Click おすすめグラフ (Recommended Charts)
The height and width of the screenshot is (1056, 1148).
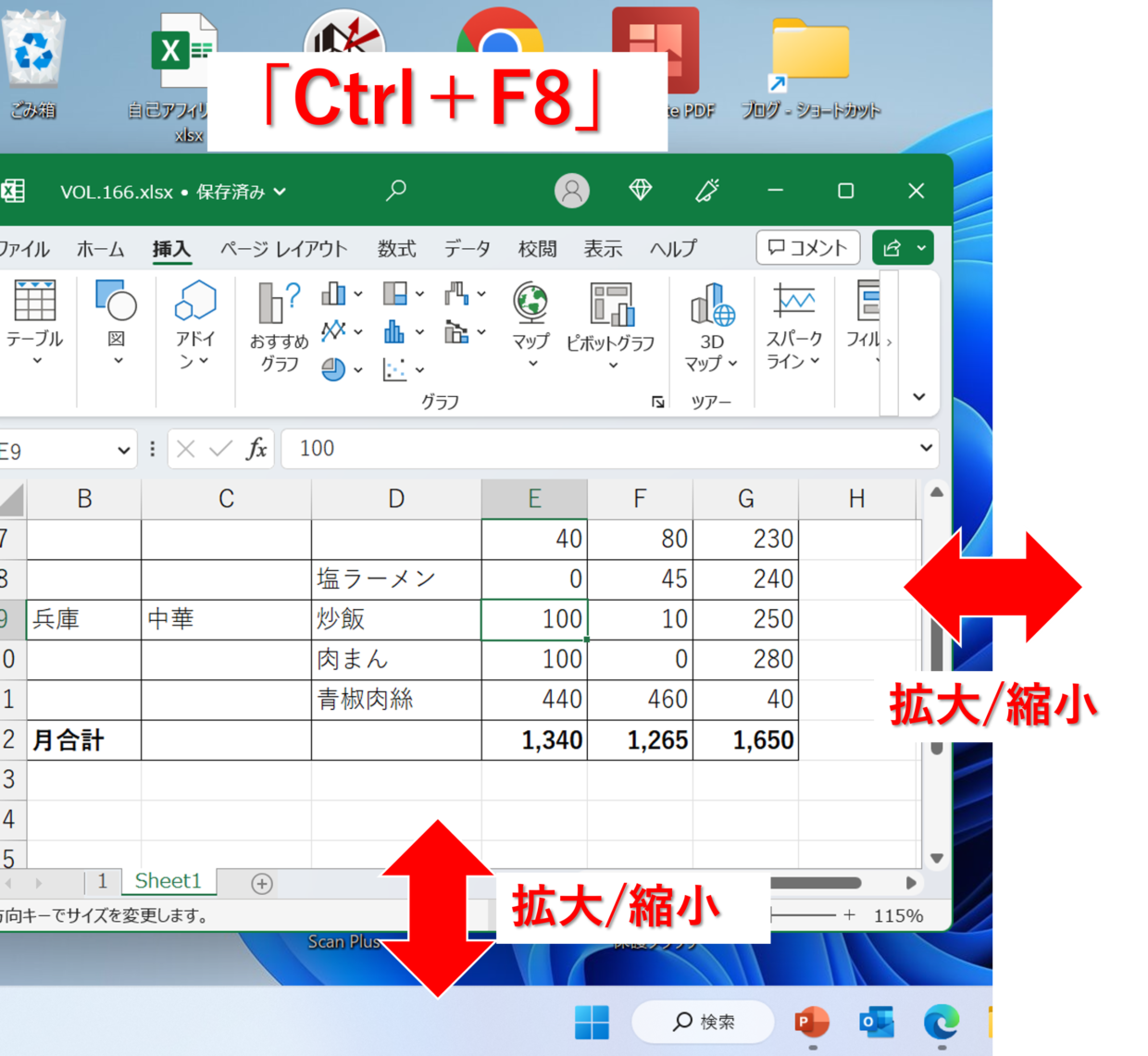(x=279, y=328)
